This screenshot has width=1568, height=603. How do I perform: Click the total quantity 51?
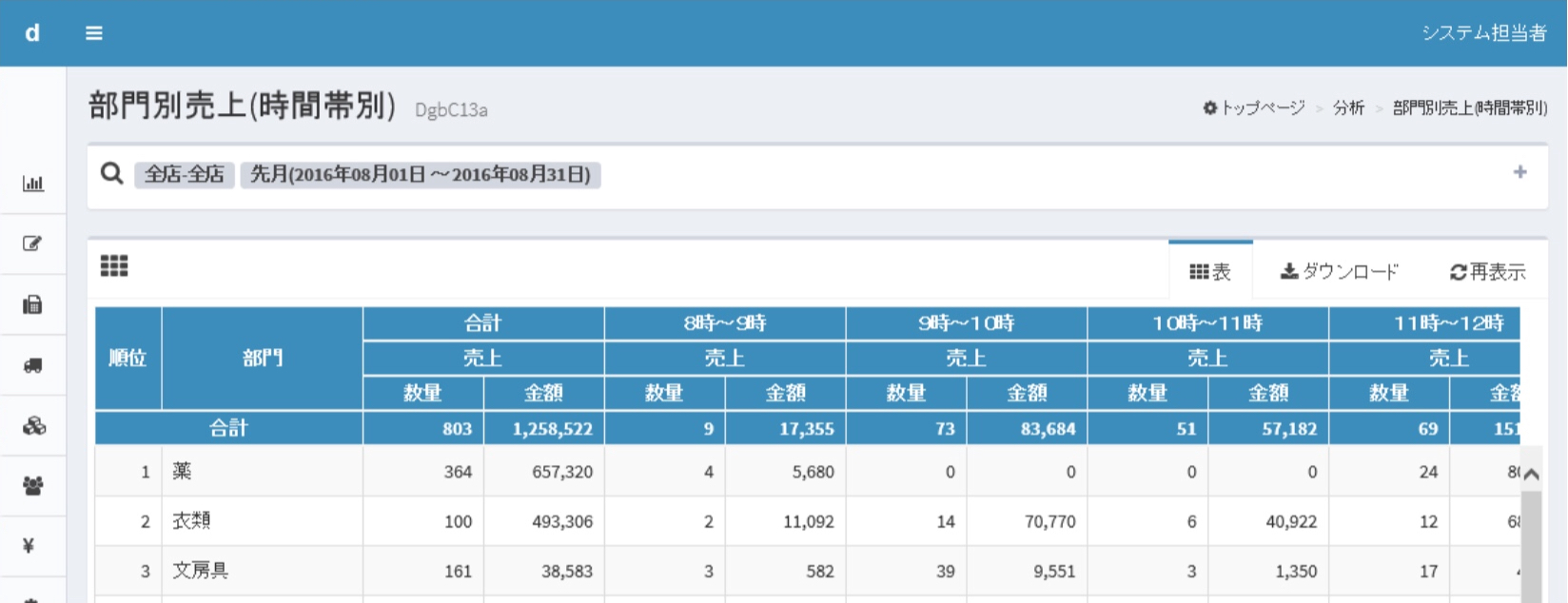(1186, 429)
